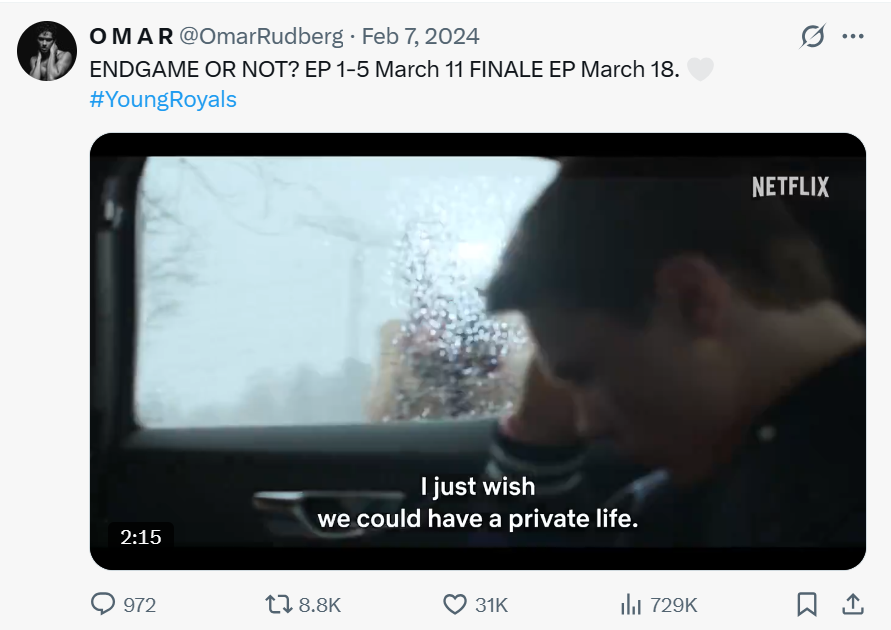Click the Netflix watermark in video
The height and width of the screenshot is (630, 891).
tap(790, 187)
